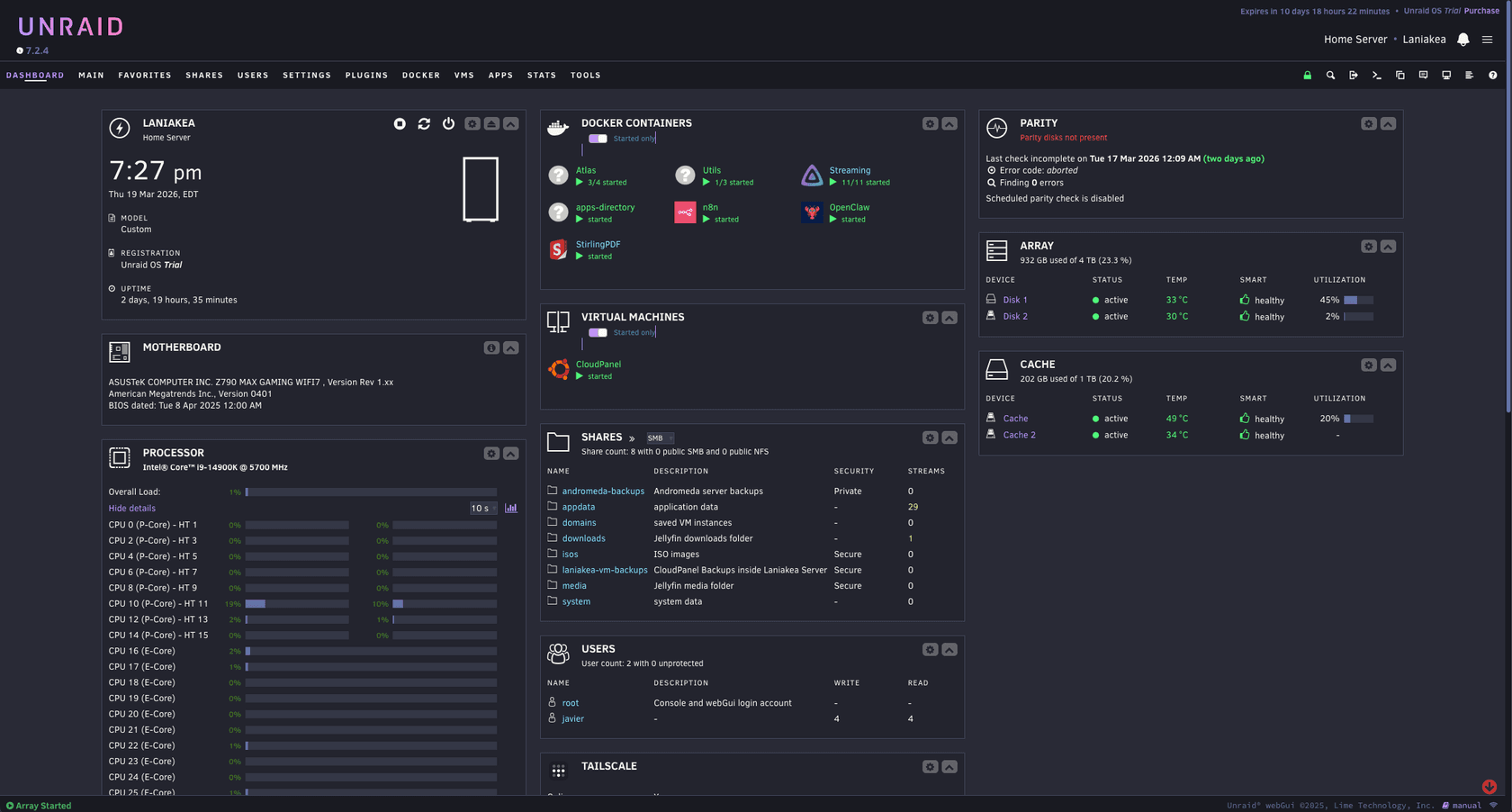
Task: Click the Array Started status text
Action: pyautogui.click(x=39, y=806)
